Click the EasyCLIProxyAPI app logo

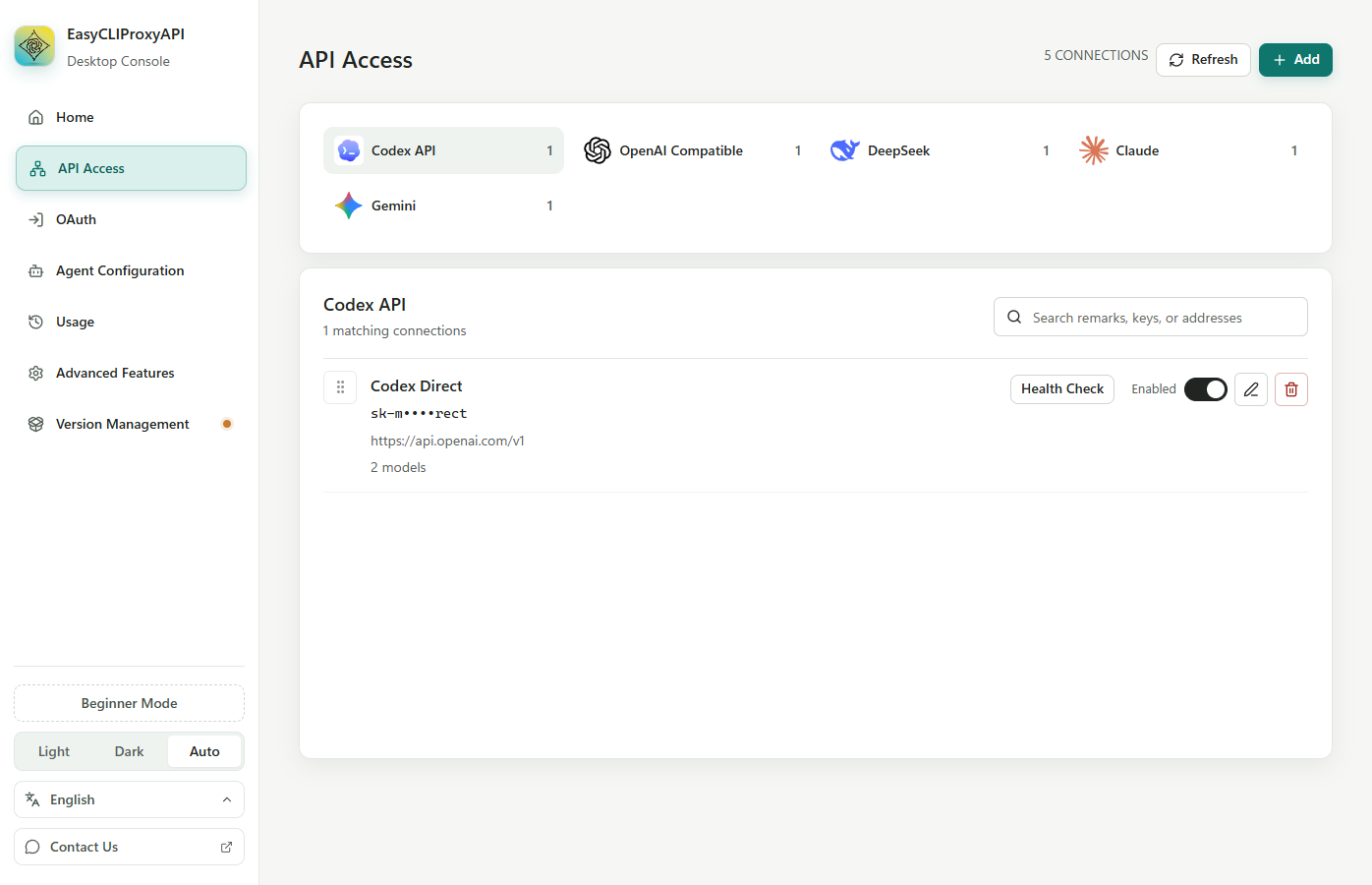click(x=34, y=46)
